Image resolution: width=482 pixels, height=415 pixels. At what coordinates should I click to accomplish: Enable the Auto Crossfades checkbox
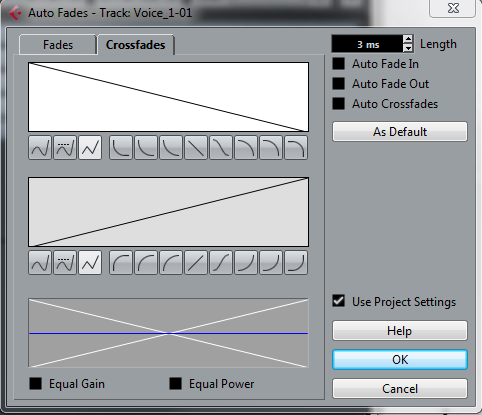pos(339,104)
